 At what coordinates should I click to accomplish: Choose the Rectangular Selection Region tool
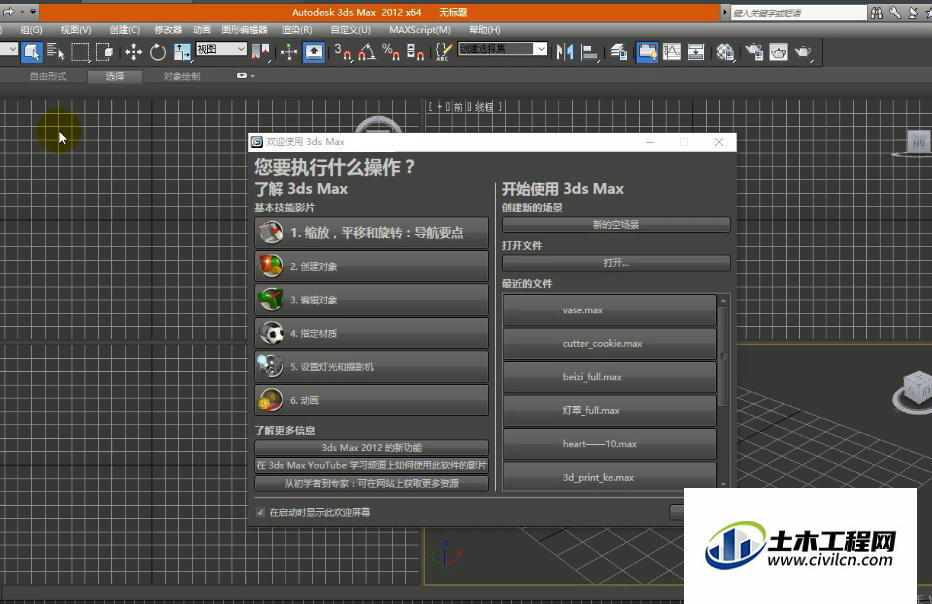click(x=80, y=52)
